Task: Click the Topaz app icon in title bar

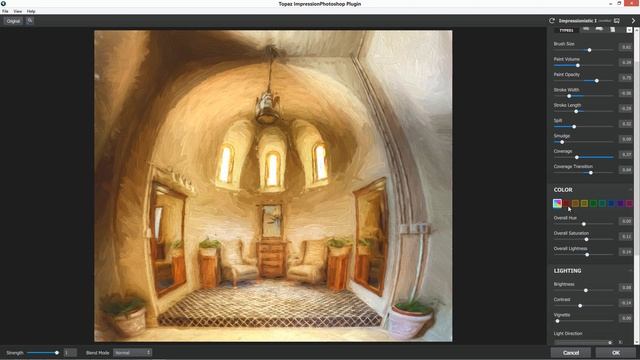Action: click(x=3, y=4)
